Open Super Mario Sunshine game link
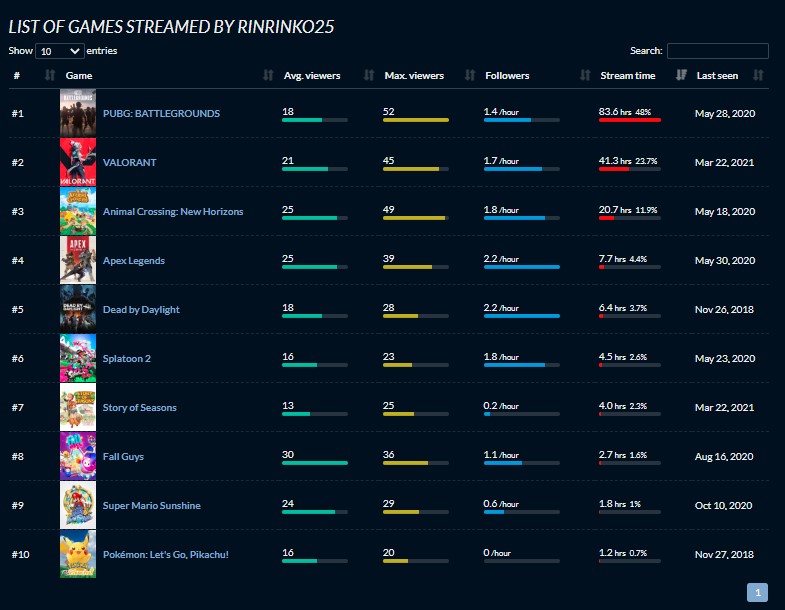The image size is (785, 610). pos(152,505)
